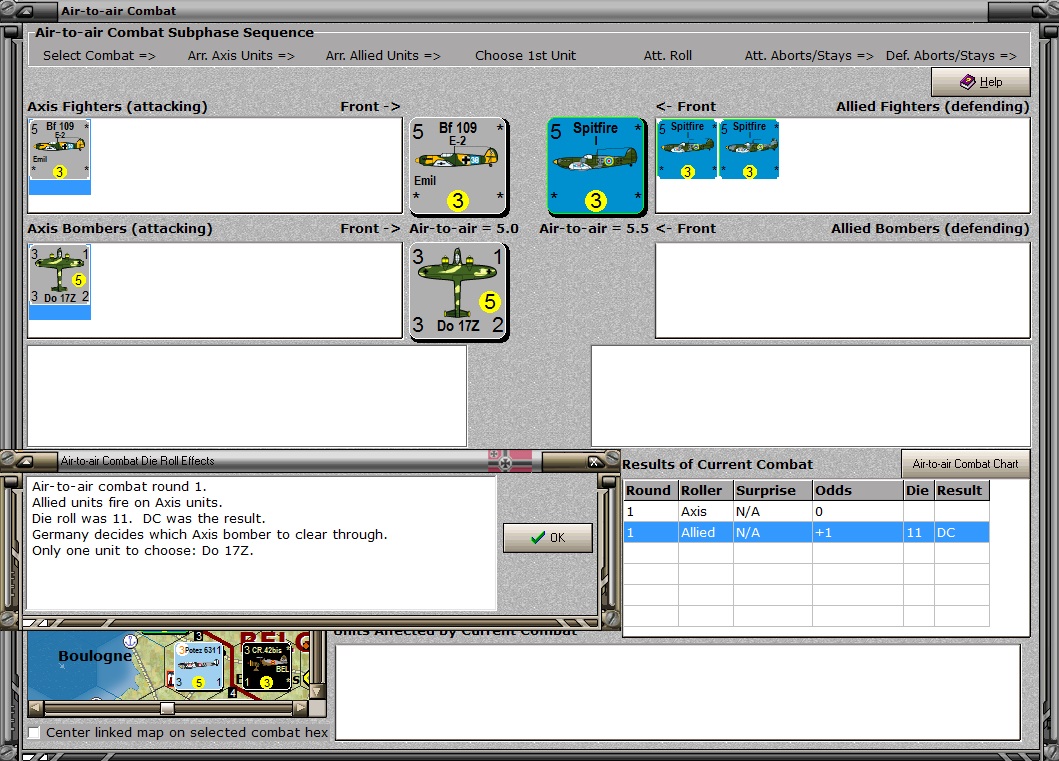Confirm the die roll with OK
This screenshot has height=761, width=1059.
click(548, 537)
